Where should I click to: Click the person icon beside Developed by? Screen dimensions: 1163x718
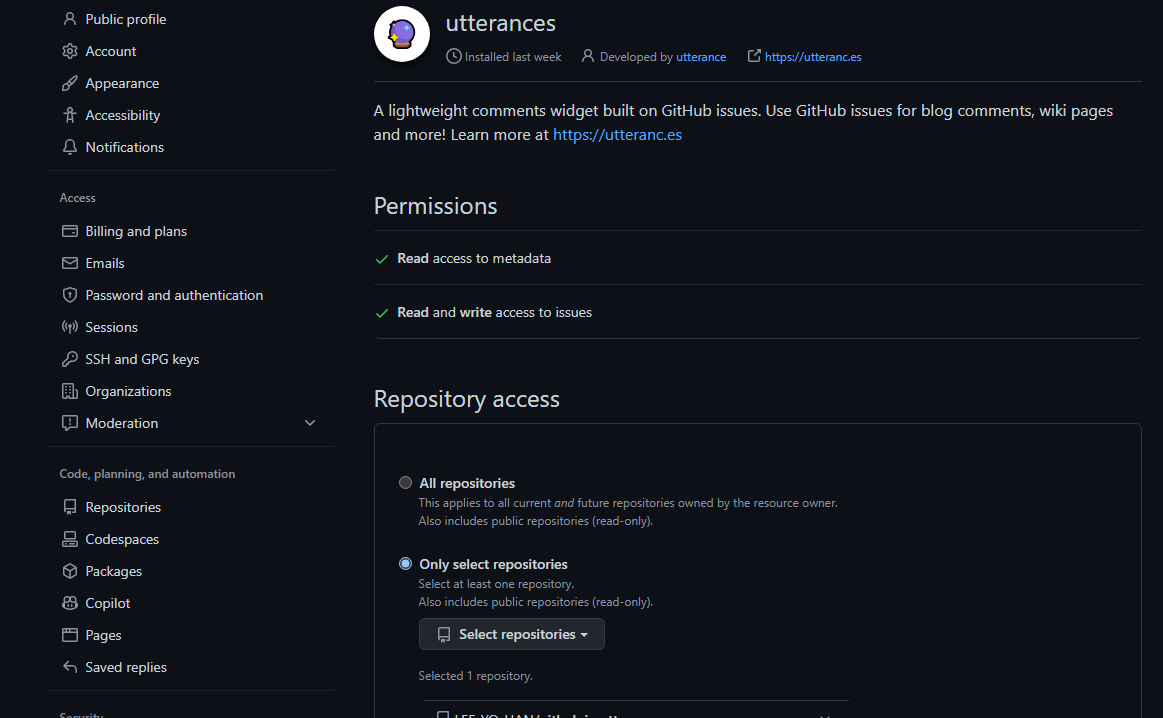tap(588, 56)
